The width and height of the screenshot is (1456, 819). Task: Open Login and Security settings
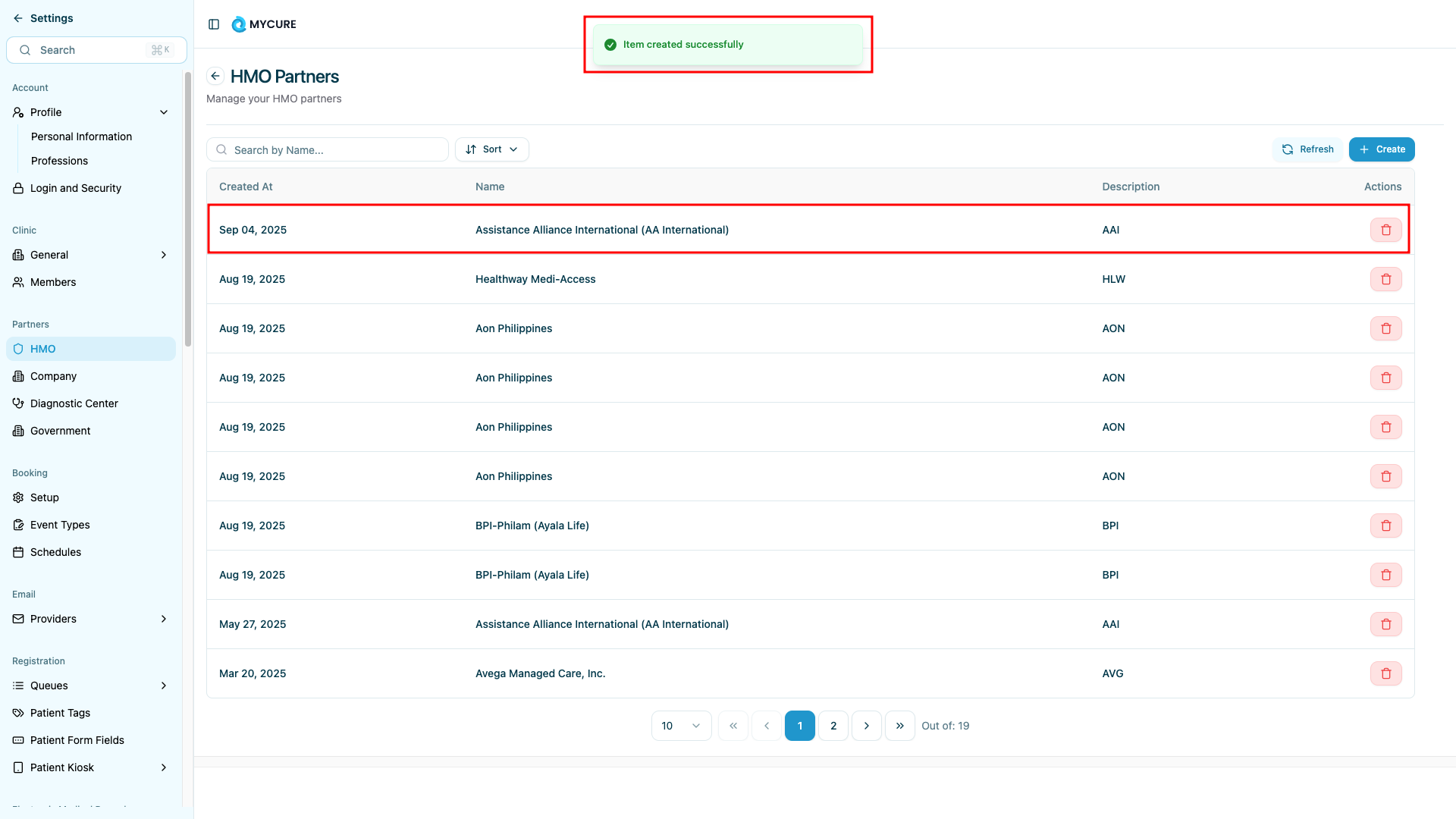pyautogui.click(x=76, y=188)
